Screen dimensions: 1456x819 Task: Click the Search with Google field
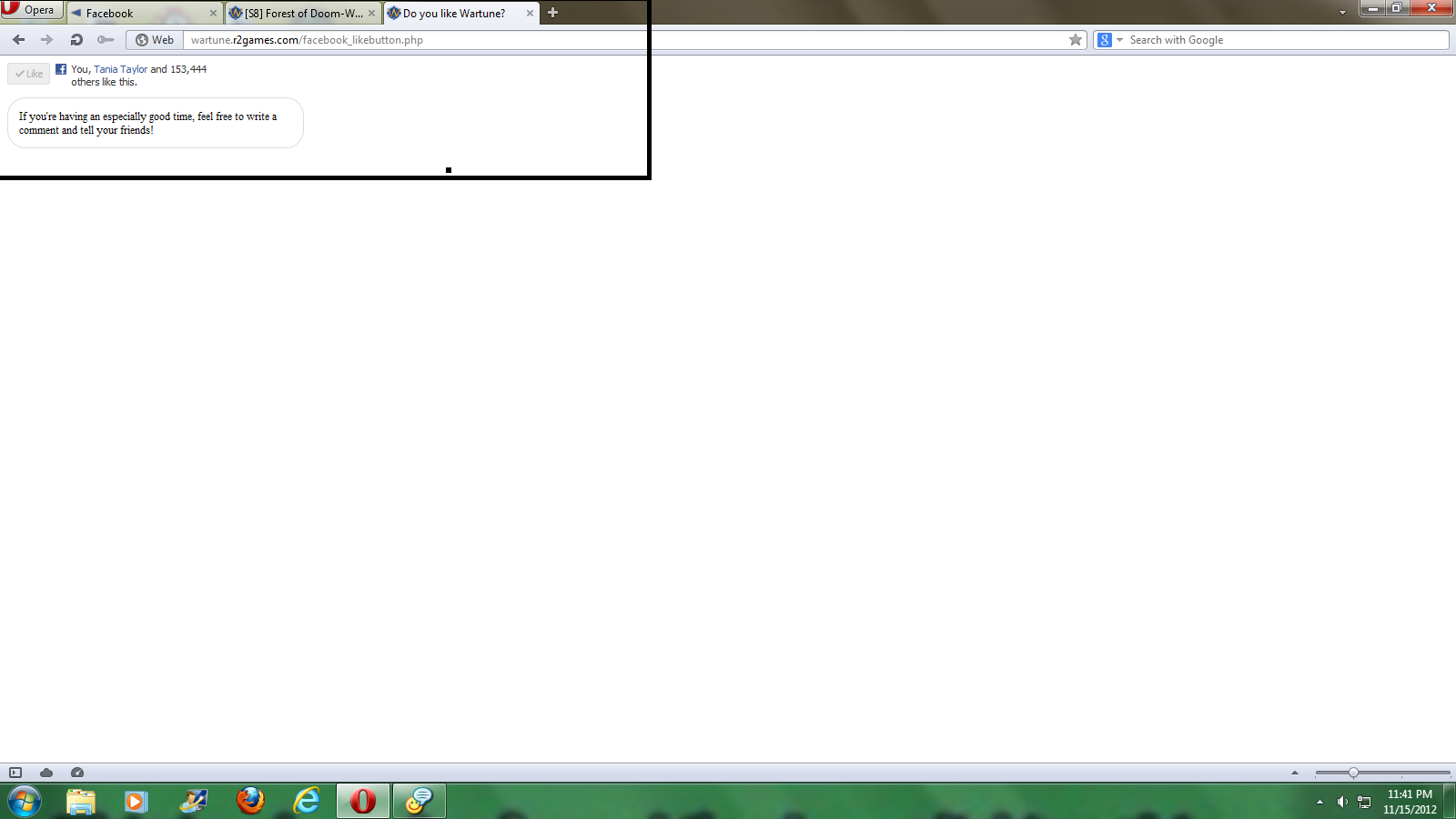1283,40
